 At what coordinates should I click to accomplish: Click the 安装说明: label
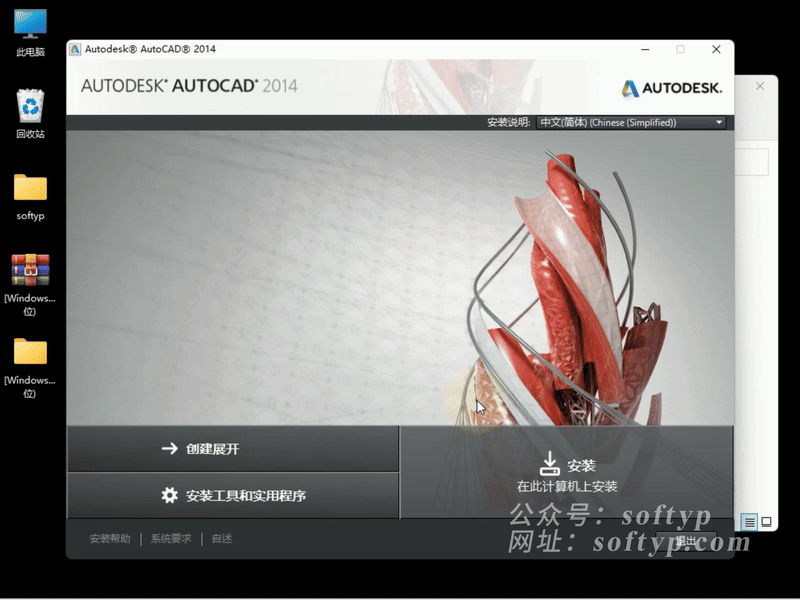509,122
